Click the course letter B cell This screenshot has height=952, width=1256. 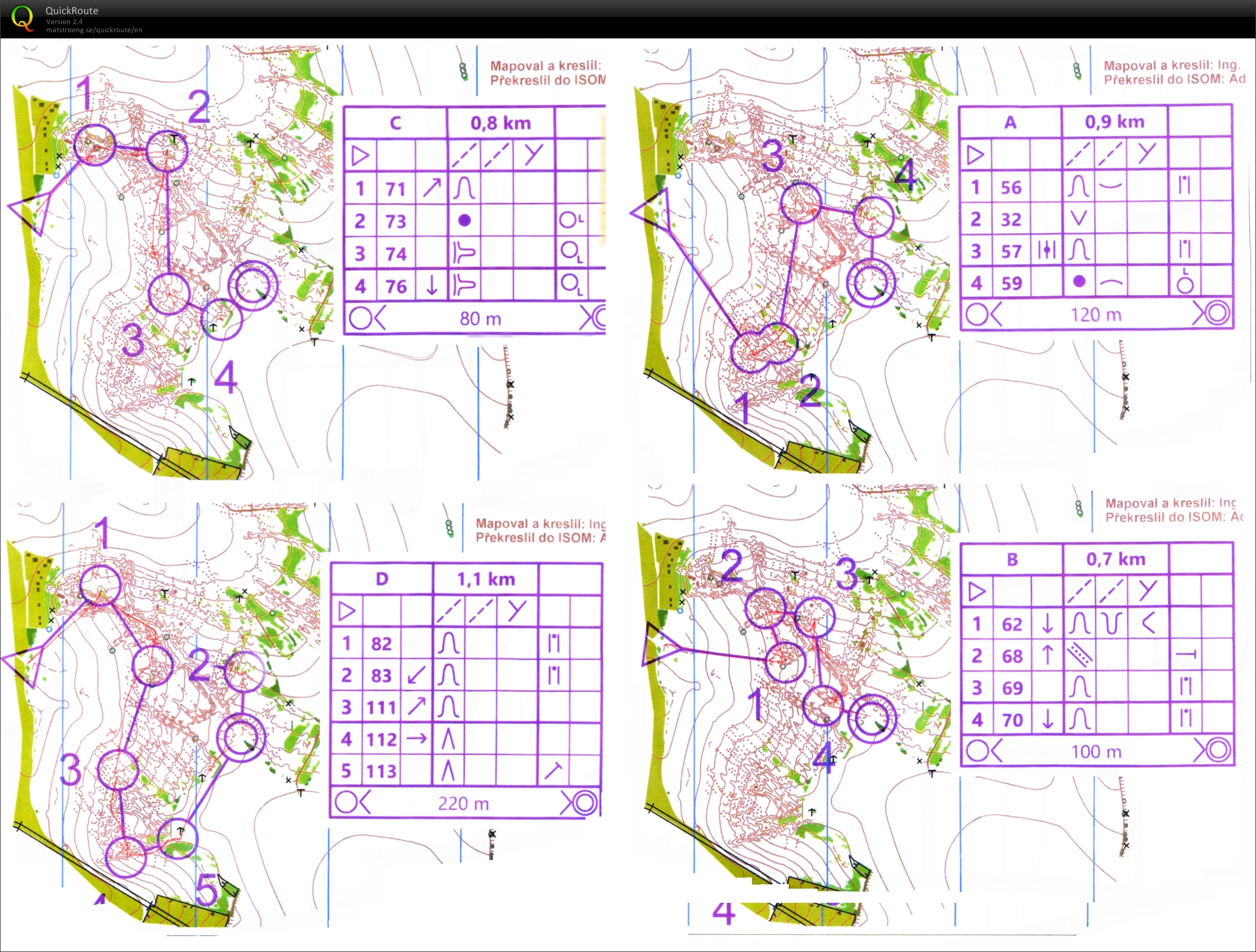[x=1012, y=559]
